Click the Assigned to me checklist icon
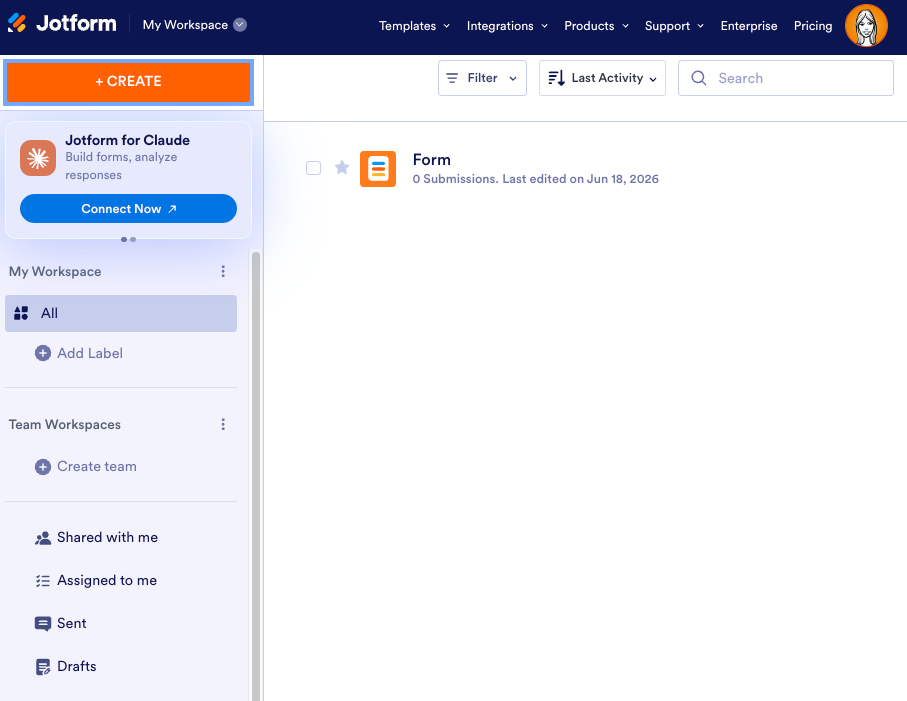907x701 pixels. [x=43, y=581]
